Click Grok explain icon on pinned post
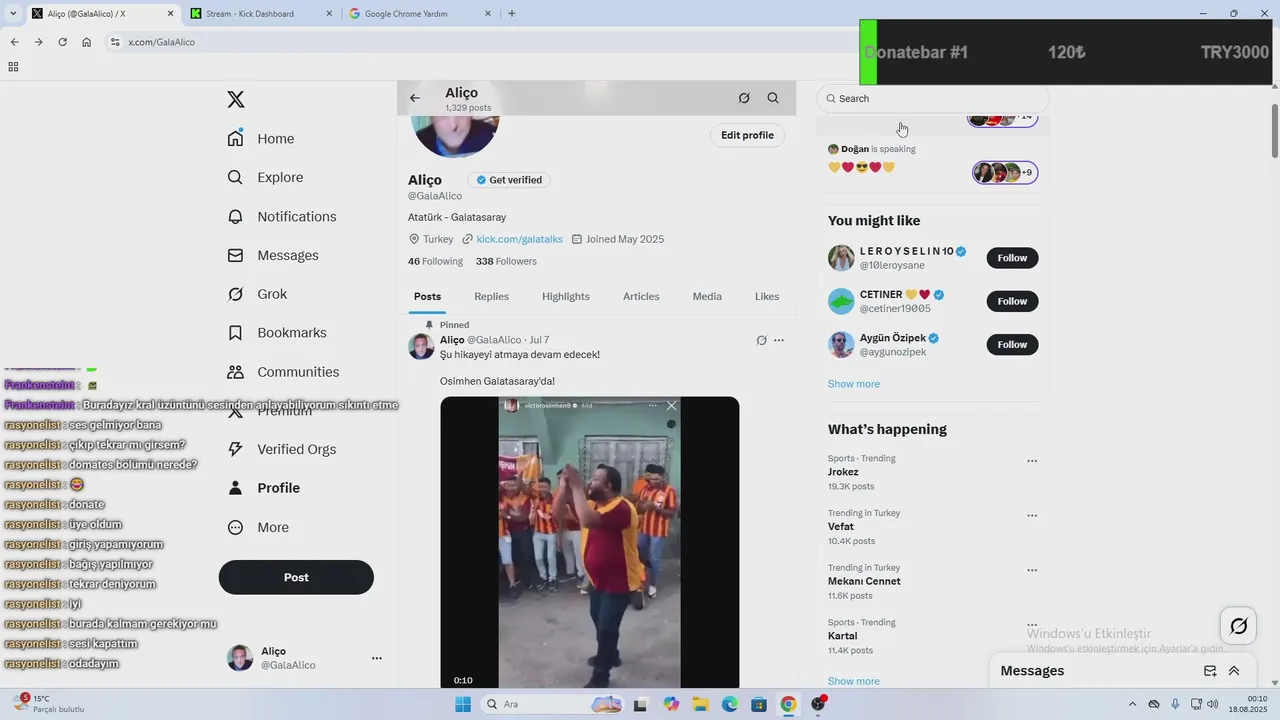Image resolution: width=1280 pixels, height=720 pixels. (x=761, y=340)
